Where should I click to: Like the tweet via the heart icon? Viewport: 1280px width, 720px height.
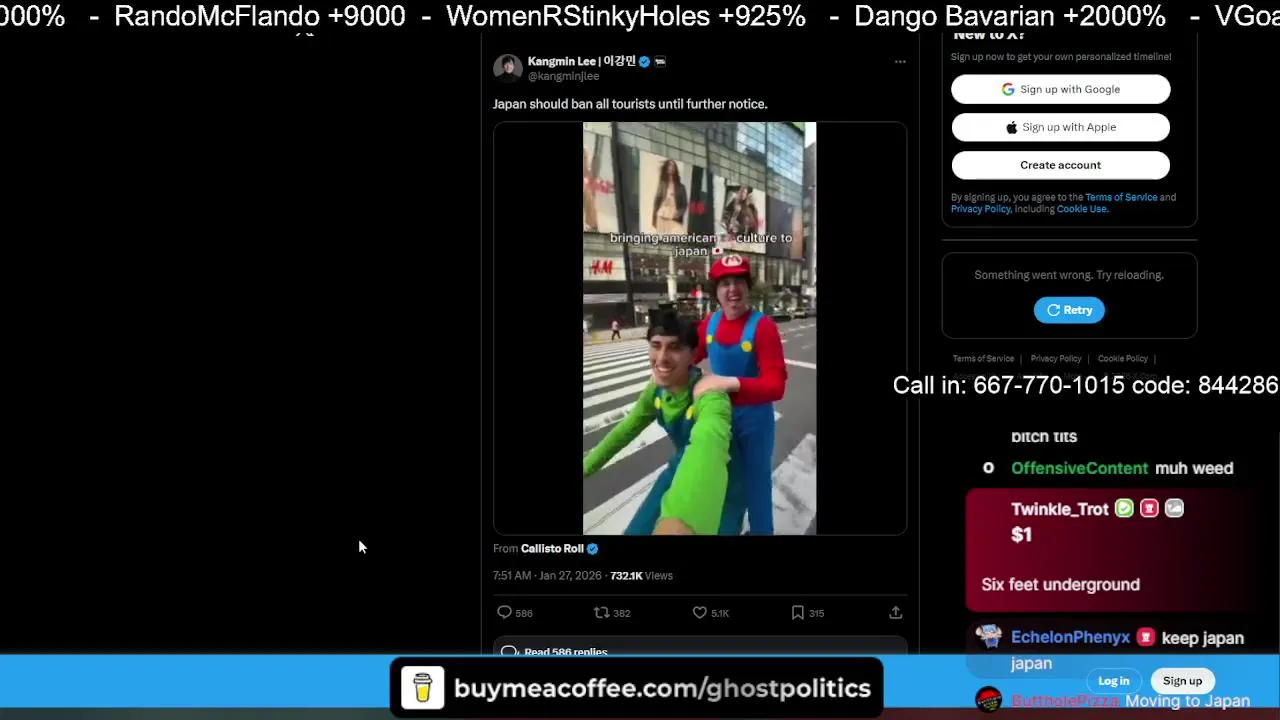[700, 612]
